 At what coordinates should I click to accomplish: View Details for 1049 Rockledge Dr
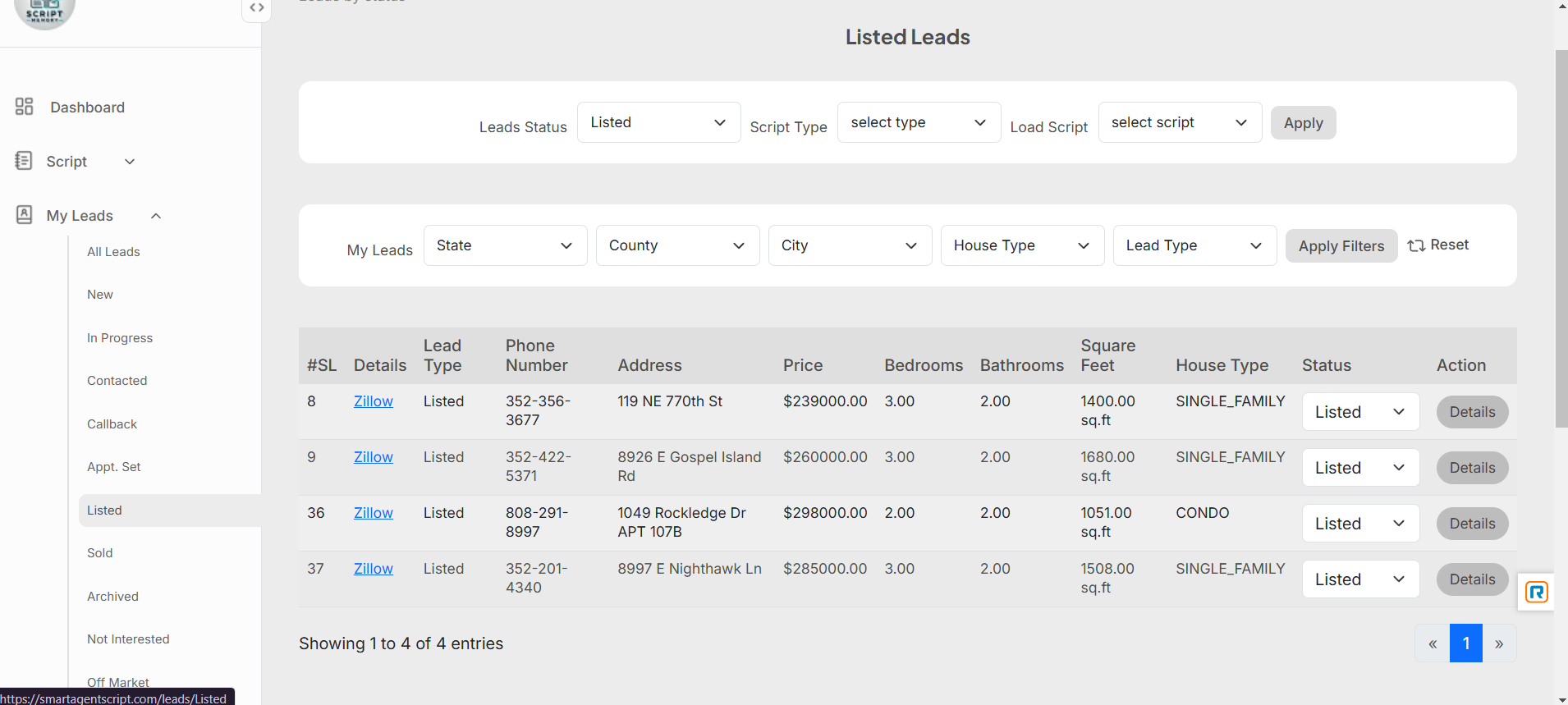point(1472,524)
